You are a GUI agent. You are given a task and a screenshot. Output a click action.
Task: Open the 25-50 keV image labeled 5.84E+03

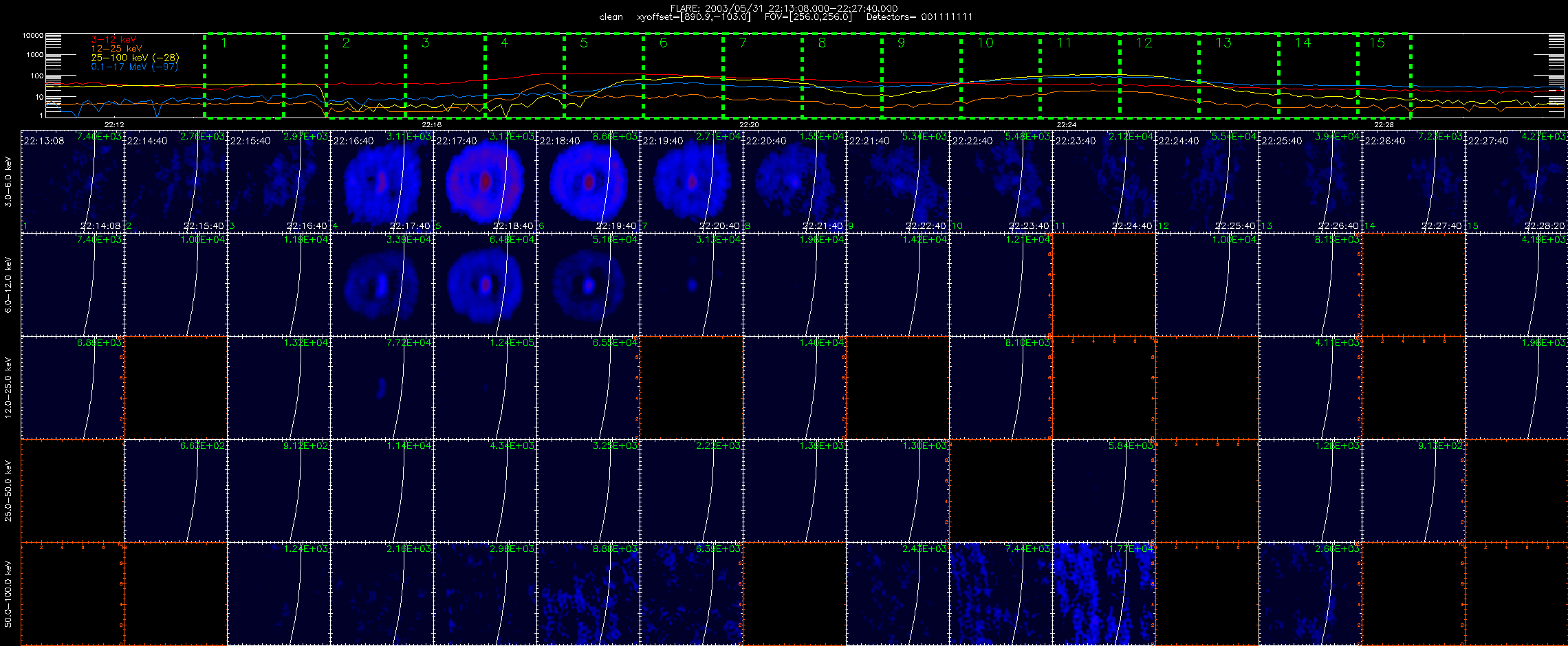1104,491
